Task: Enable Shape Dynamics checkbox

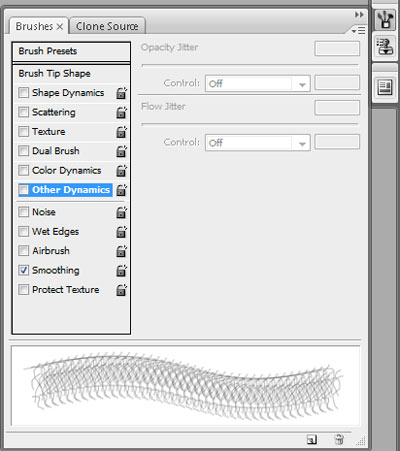Action: pyautogui.click(x=23, y=92)
